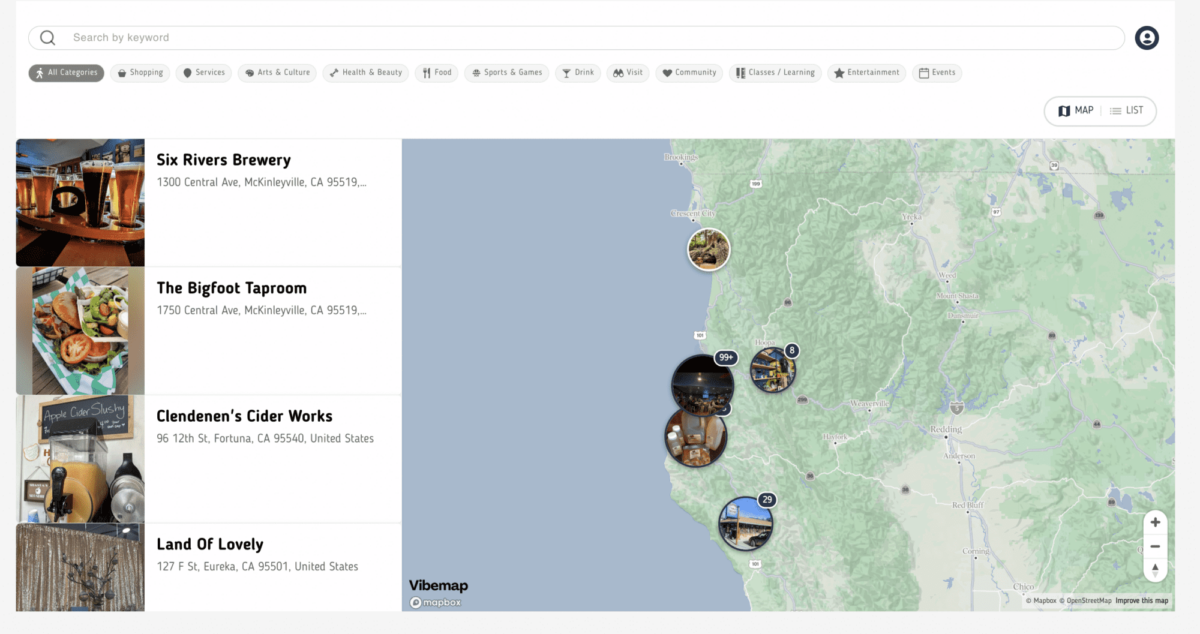Open the 99+ cluster map marker
Image resolution: width=1200 pixels, height=634 pixels.
coord(702,385)
